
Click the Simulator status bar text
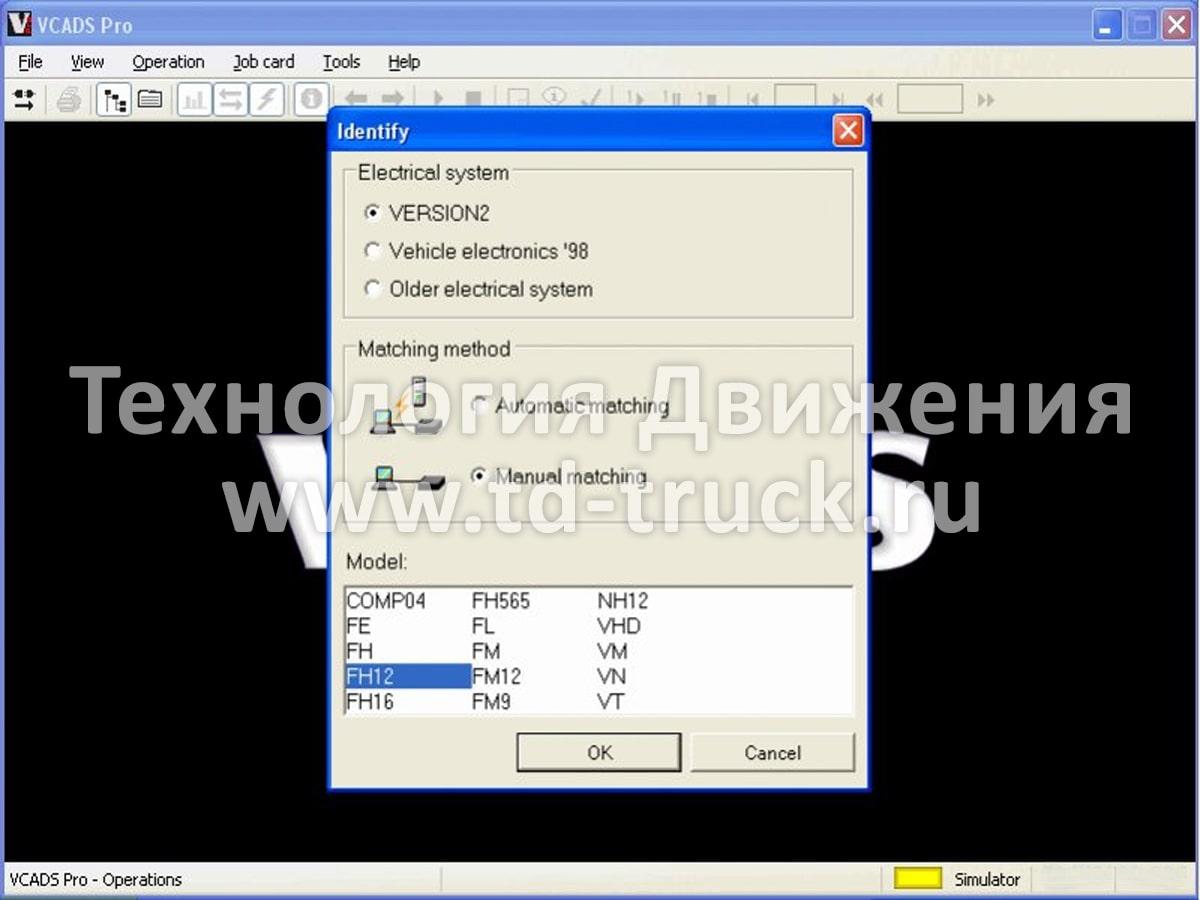click(x=987, y=880)
